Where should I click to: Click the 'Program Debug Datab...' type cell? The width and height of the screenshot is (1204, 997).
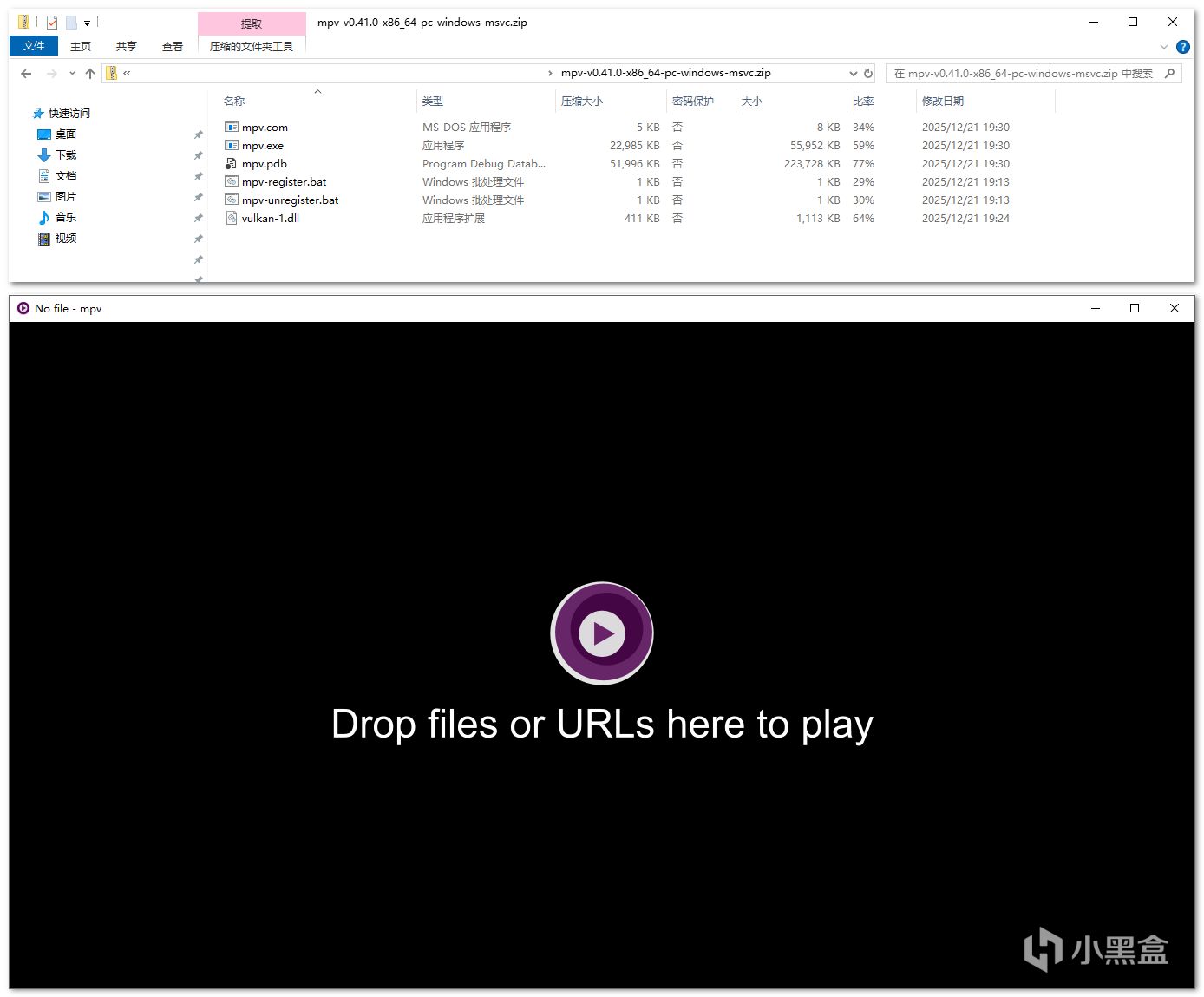pyautogui.click(x=484, y=164)
